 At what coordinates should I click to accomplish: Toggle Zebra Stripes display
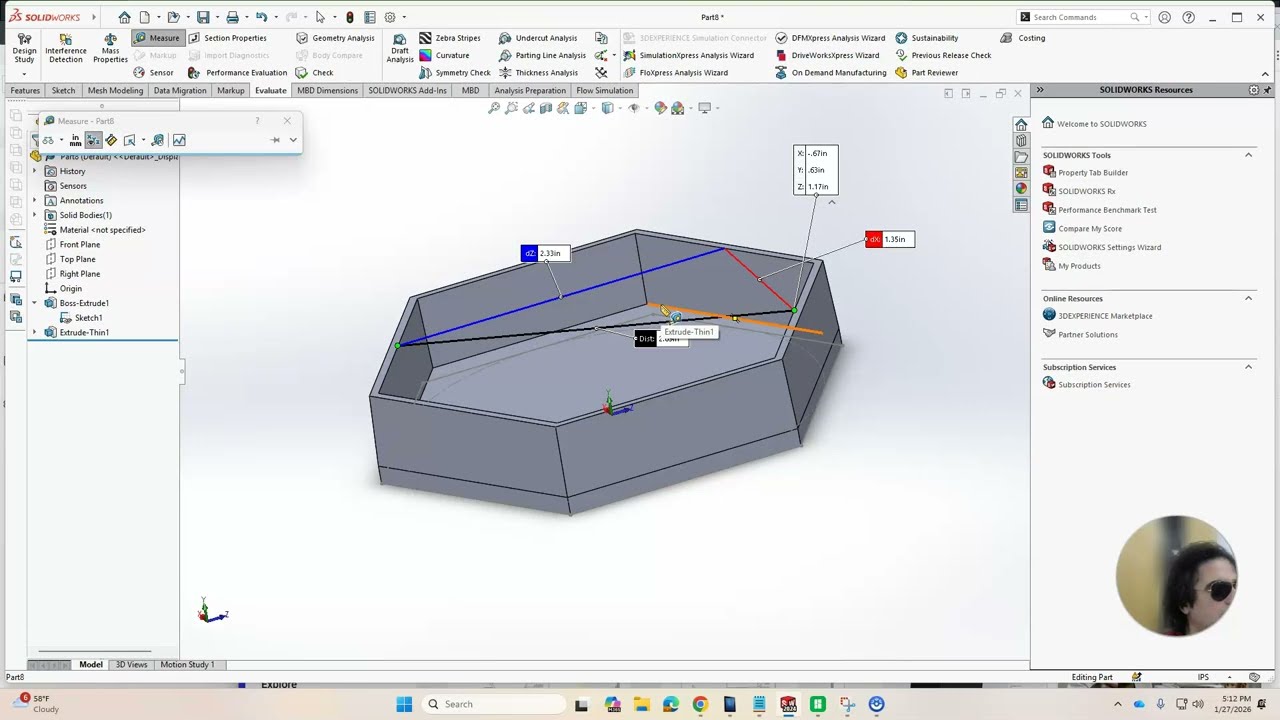[x=450, y=38]
